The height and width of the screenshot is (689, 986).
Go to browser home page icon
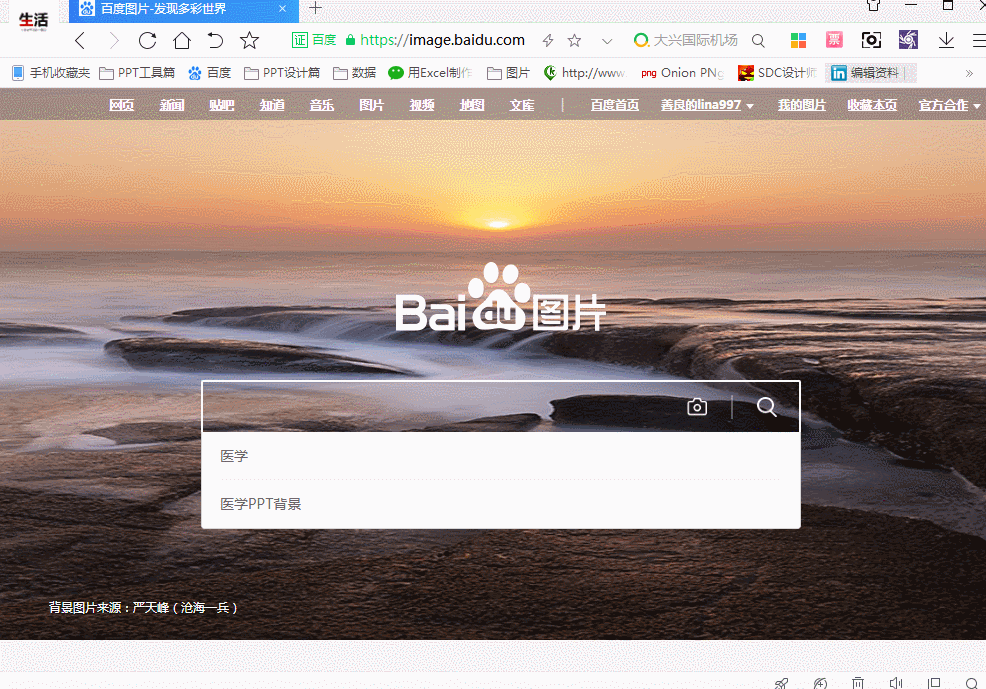[x=181, y=40]
